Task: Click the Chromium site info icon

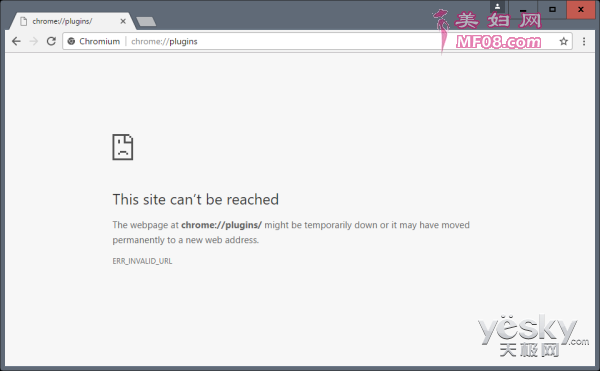Action: point(71,41)
